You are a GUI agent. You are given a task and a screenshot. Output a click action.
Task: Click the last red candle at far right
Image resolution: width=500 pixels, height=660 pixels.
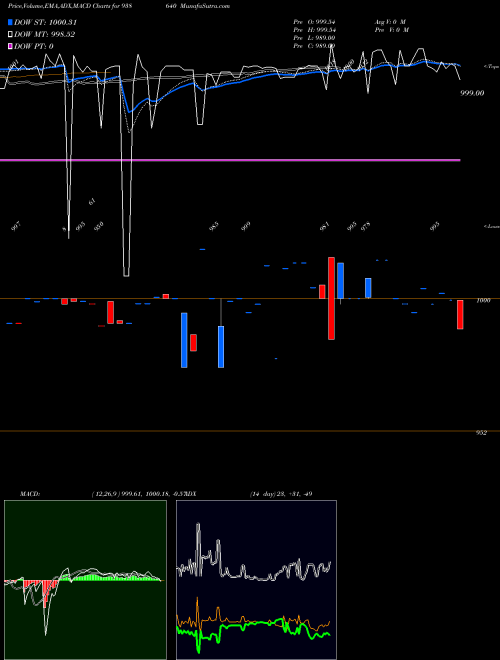point(460,314)
